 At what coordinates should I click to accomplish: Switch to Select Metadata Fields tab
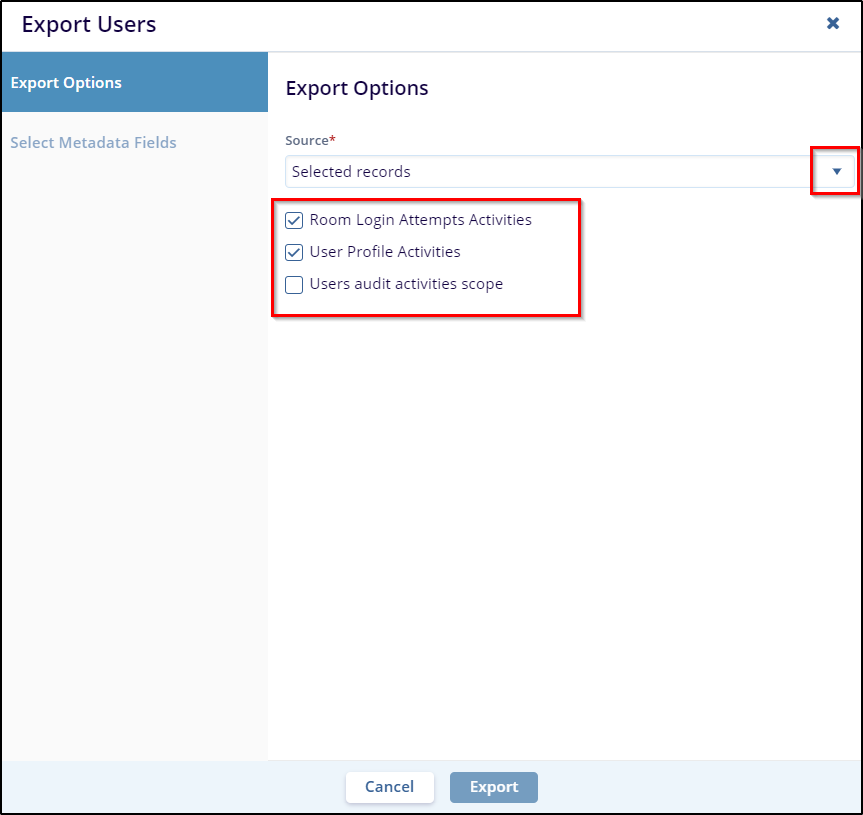click(93, 143)
